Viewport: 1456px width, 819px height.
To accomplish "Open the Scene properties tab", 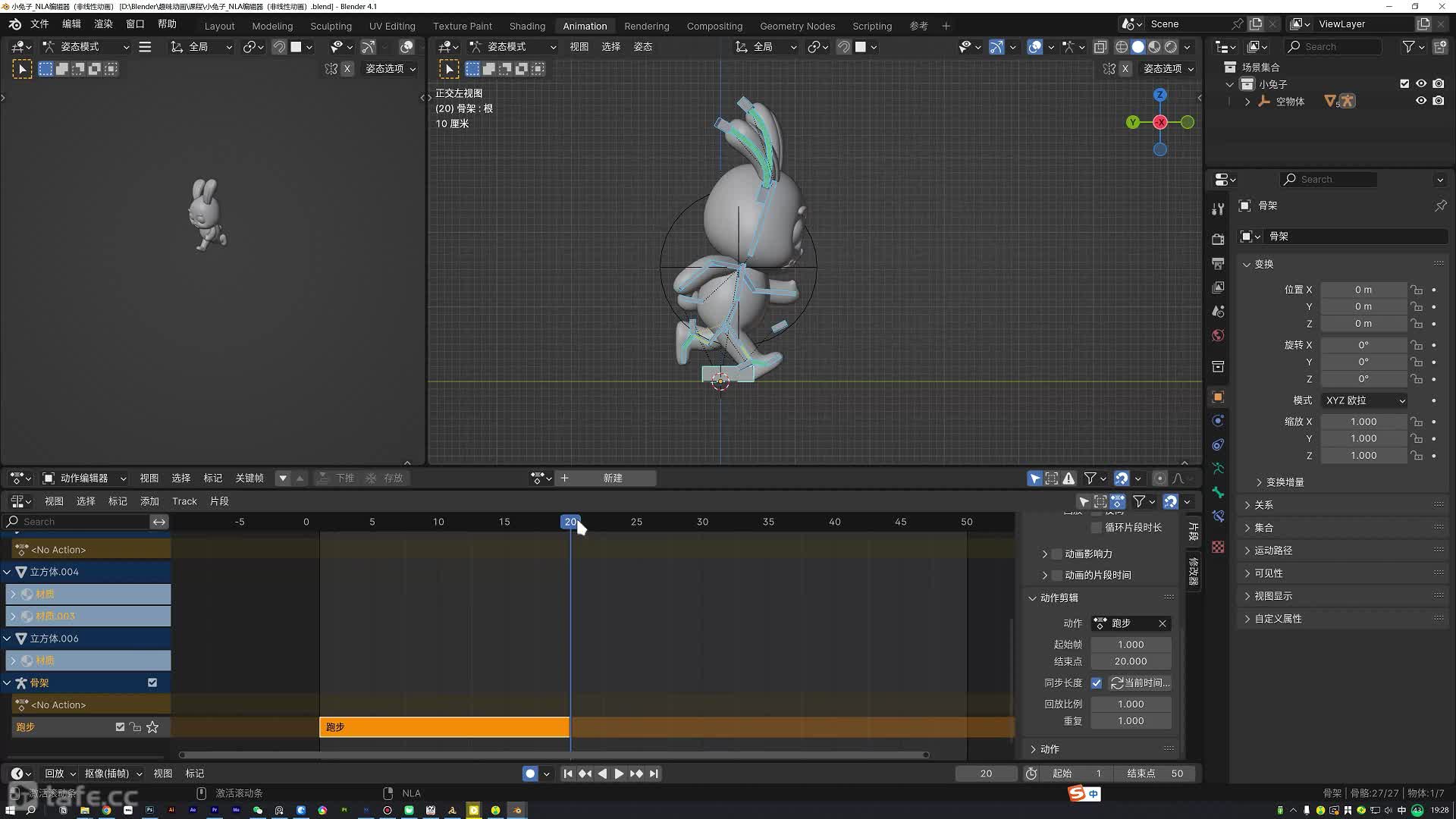I will click(x=1218, y=312).
